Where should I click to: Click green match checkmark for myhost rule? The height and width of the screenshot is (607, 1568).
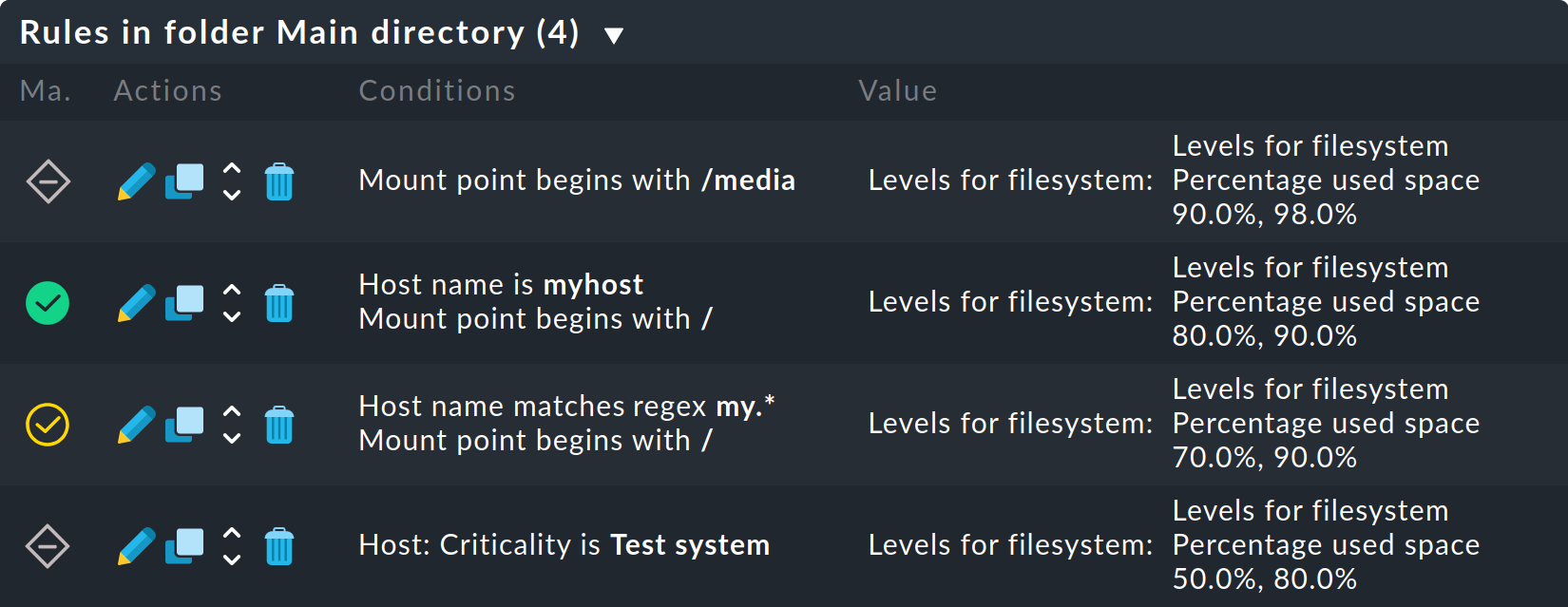(x=48, y=303)
